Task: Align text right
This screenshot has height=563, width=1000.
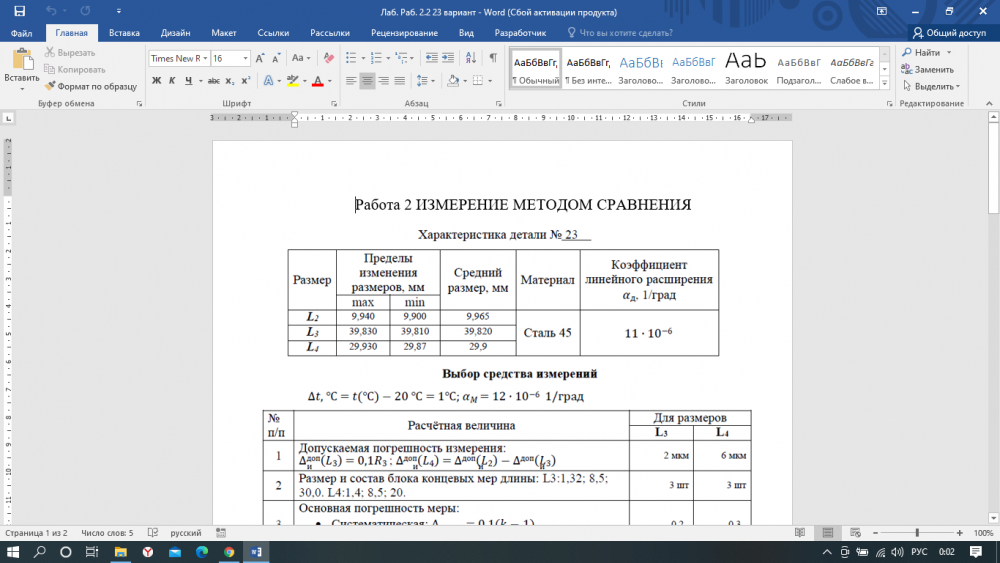Action: point(383,81)
